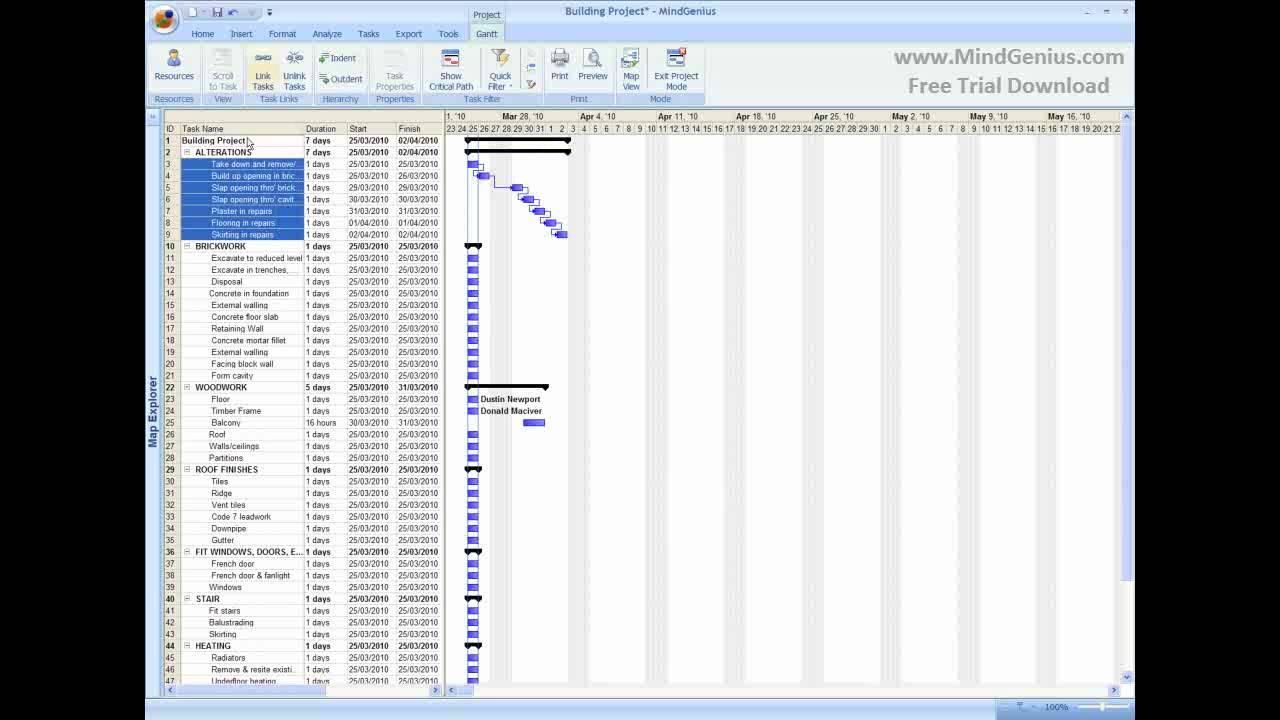Collapse the FIT WINDOWS, DOORS group
1280x720 pixels.
[x=187, y=551]
